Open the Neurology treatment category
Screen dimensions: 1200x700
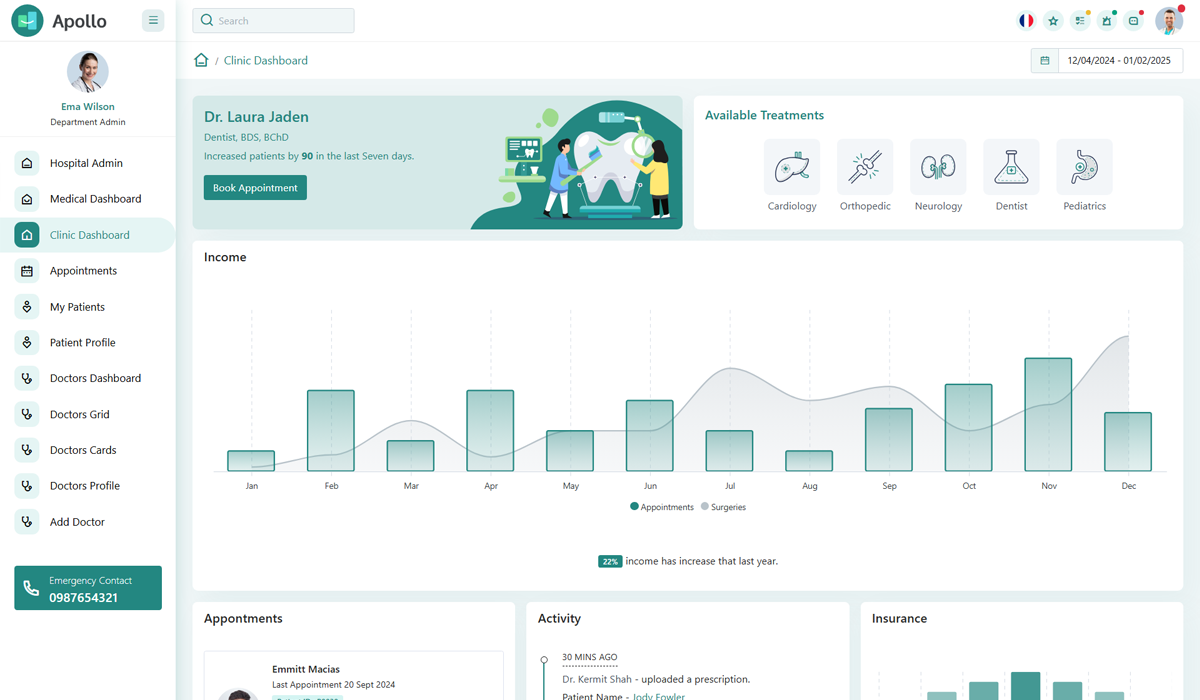coord(938,166)
